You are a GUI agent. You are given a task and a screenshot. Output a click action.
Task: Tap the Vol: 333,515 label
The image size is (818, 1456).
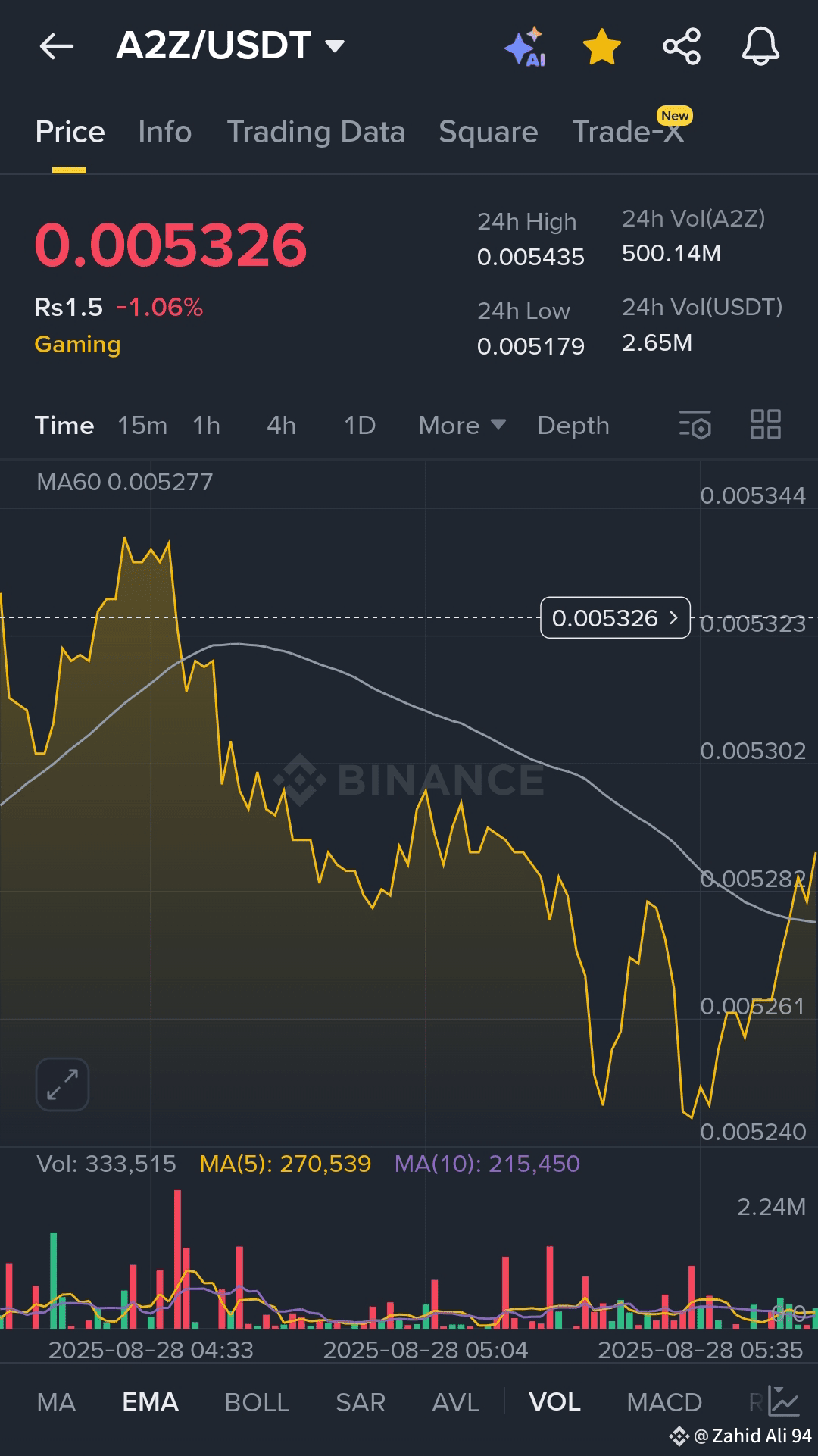click(106, 1164)
